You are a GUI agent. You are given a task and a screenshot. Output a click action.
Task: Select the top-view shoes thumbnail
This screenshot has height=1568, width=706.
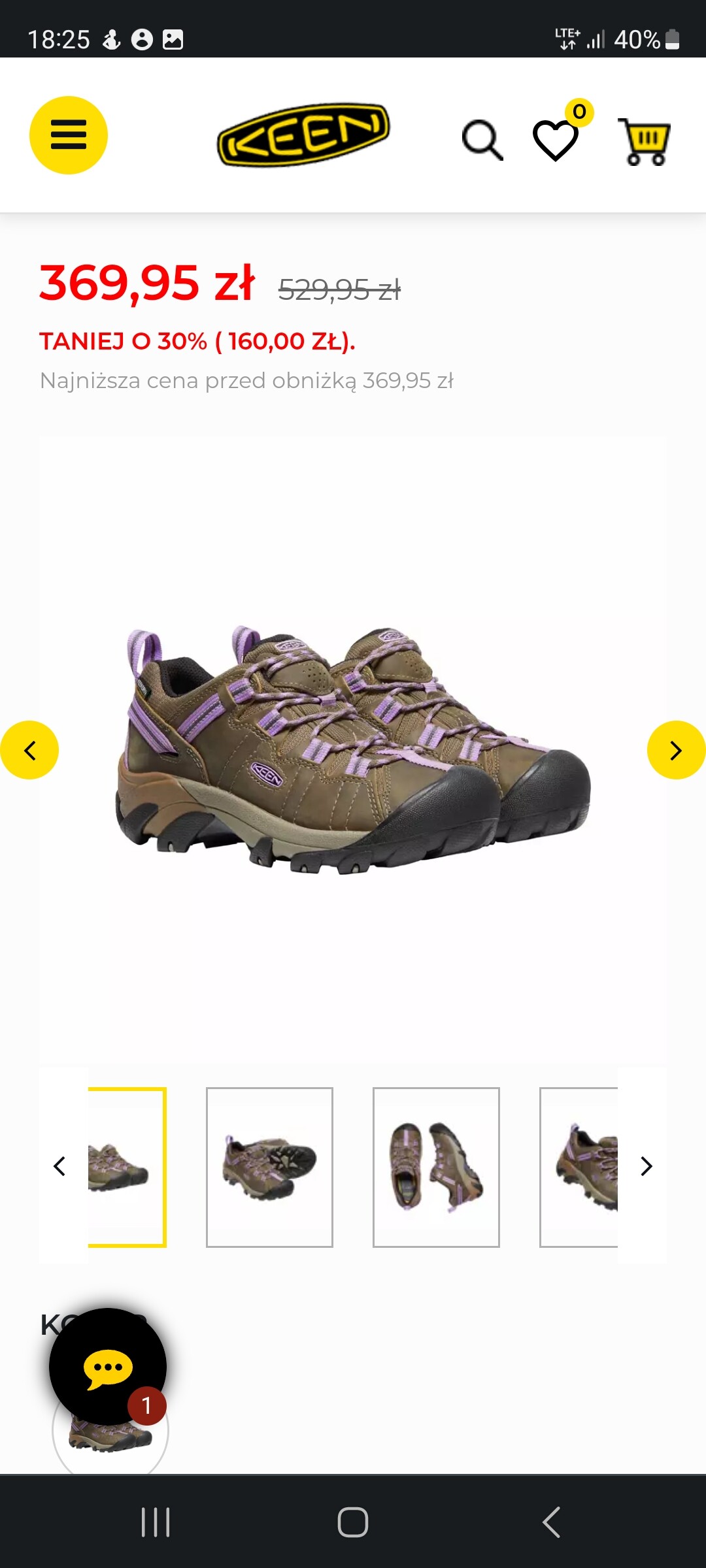[x=436, y=1168]
